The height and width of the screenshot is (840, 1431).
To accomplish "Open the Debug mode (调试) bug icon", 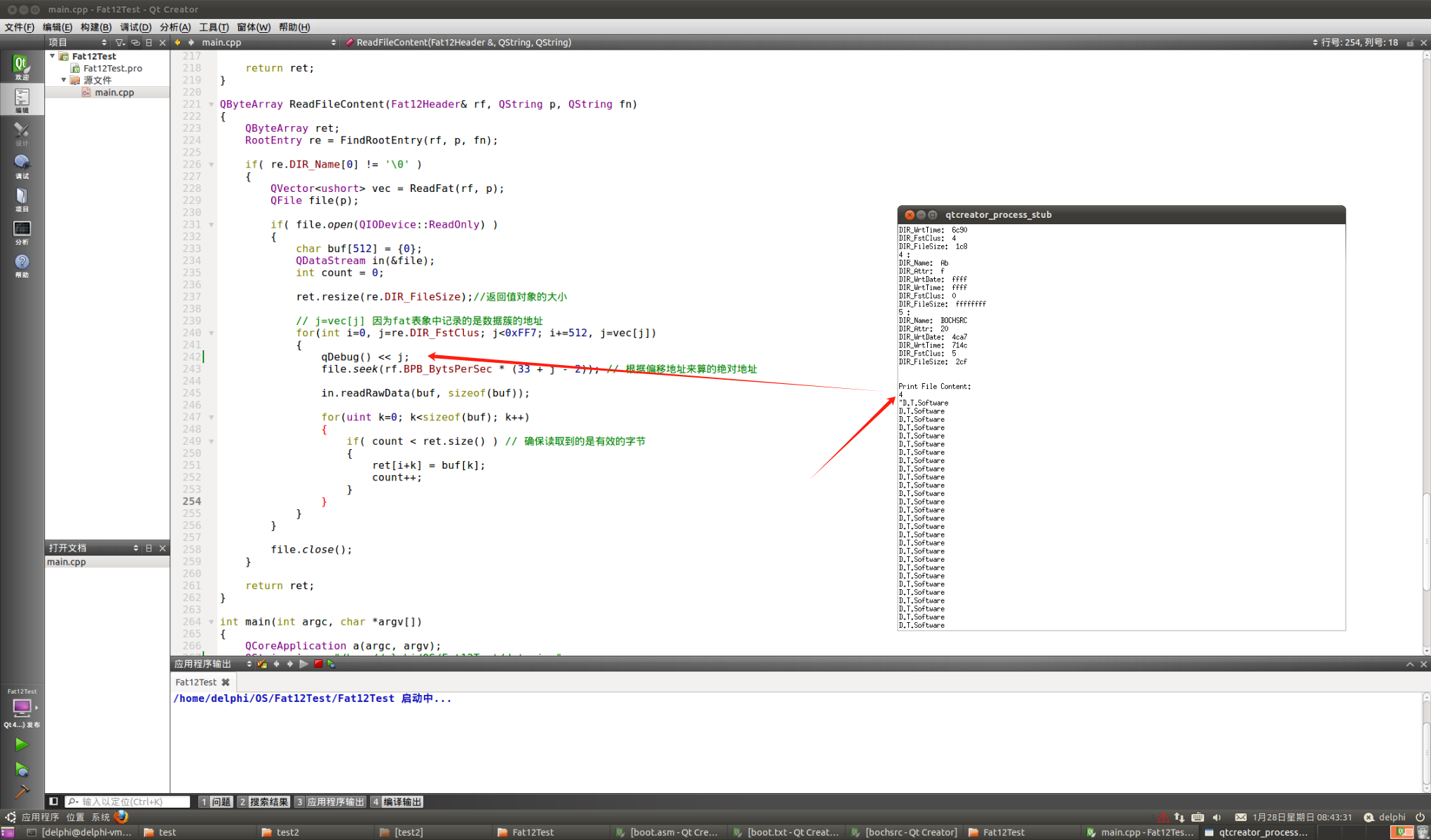I will [x=22, y=165].
